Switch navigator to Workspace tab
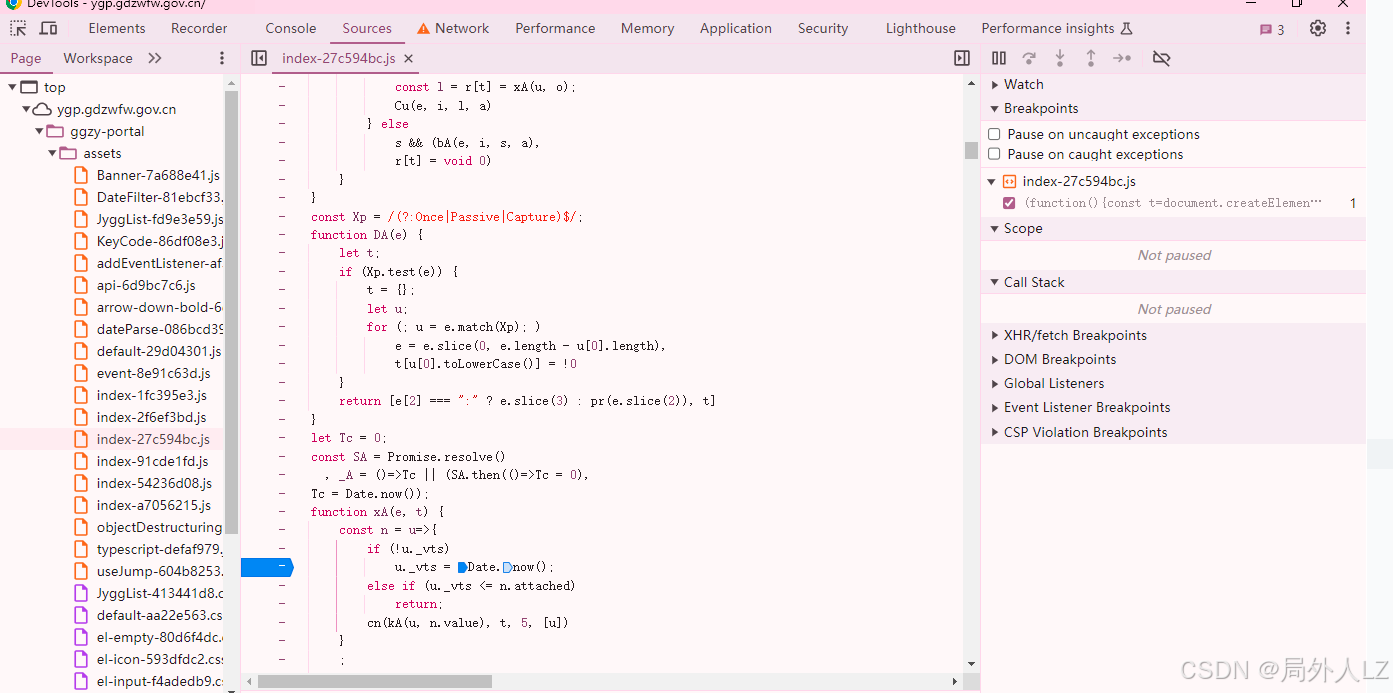The image size is (1393, 693). tap(98, 58)
